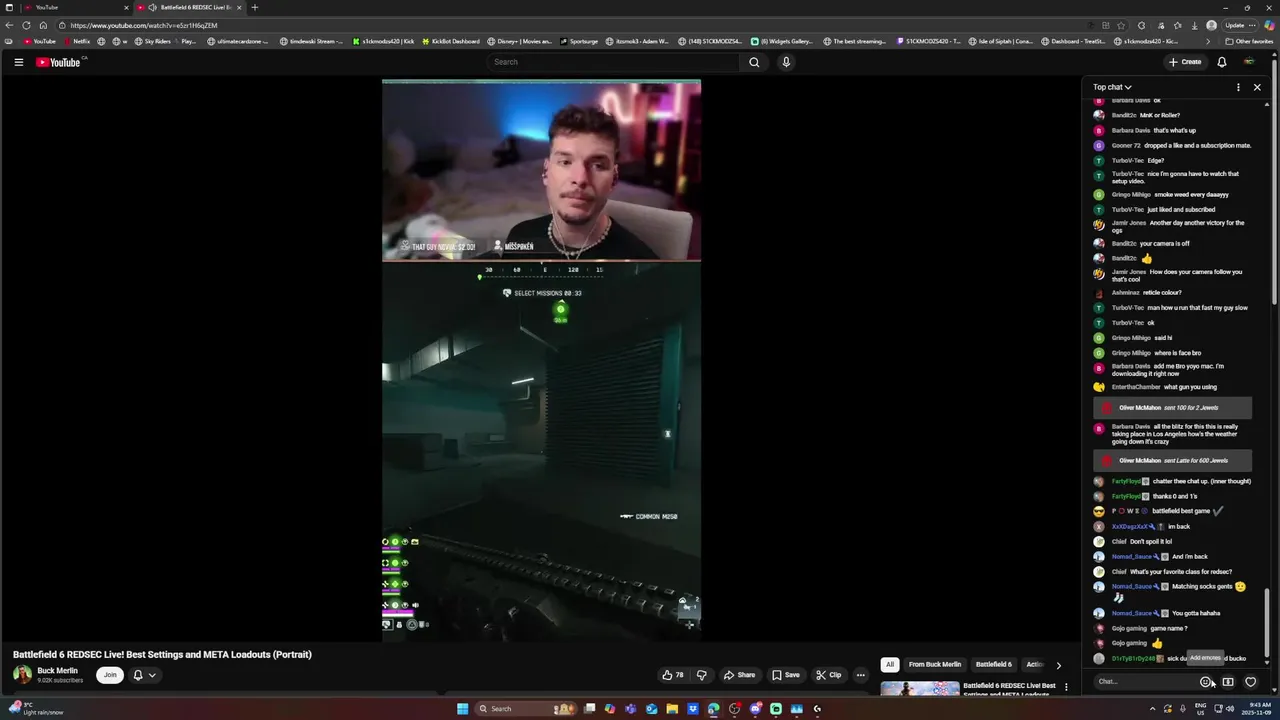Open the Add emotes picker

pyautogui.click(x=1206, y=682)
